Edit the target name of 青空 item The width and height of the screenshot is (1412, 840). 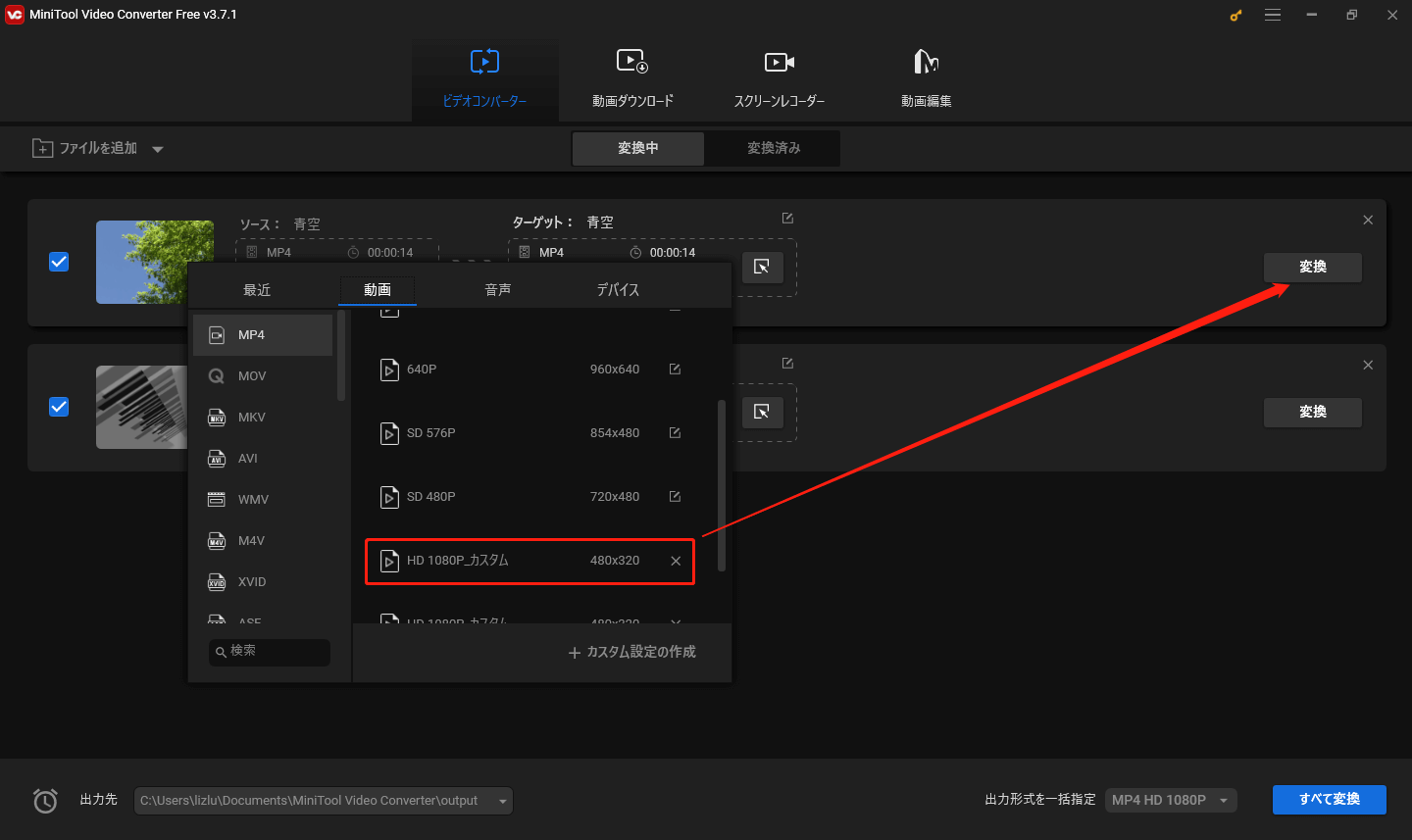(787, 219)
